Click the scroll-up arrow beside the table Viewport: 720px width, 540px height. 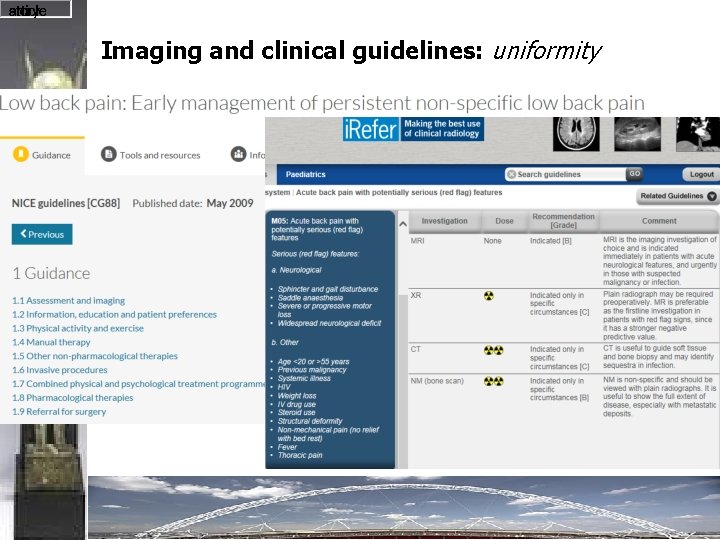point(403,224)
